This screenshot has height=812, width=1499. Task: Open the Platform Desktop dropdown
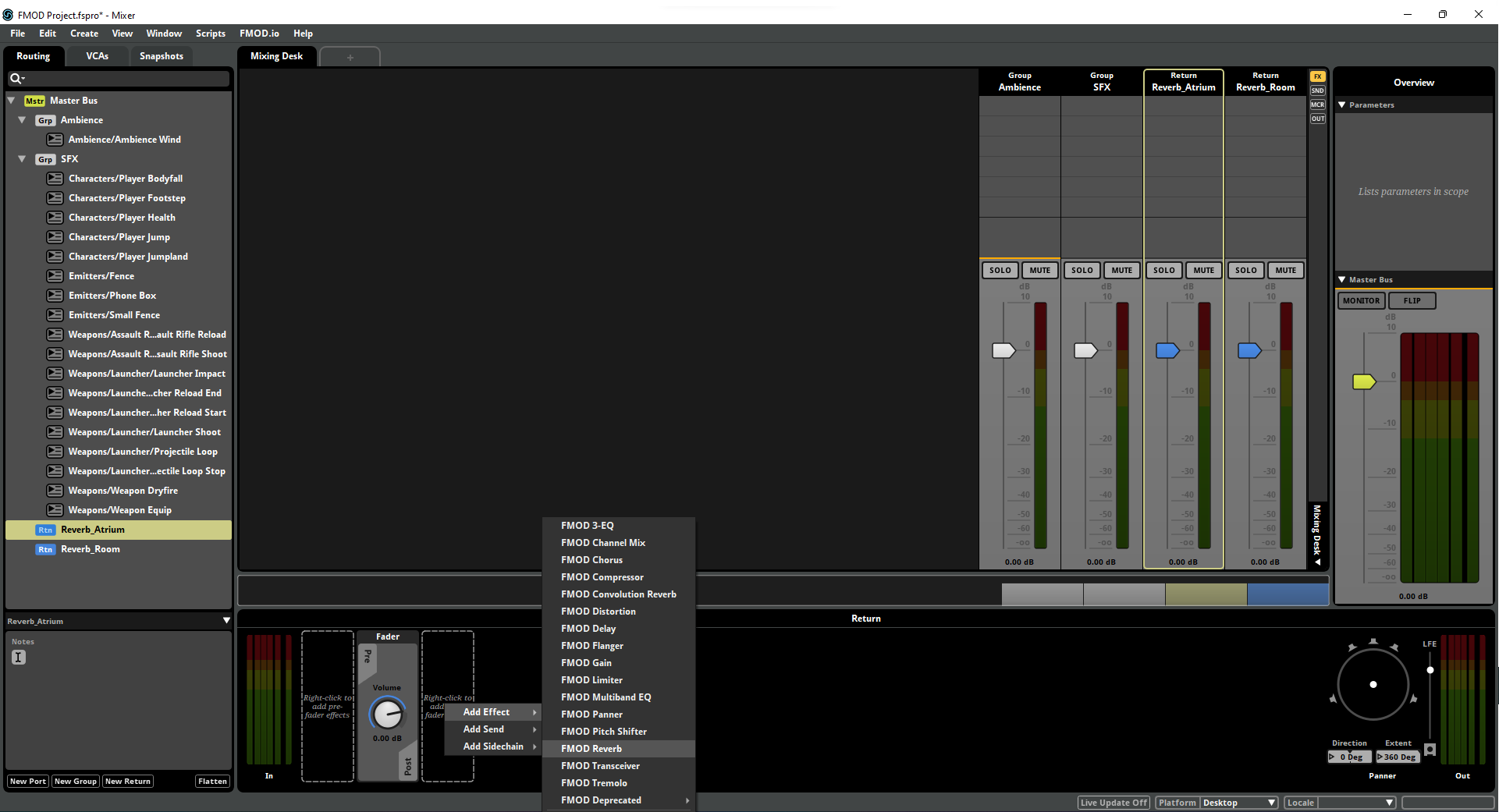[1239, 803]
